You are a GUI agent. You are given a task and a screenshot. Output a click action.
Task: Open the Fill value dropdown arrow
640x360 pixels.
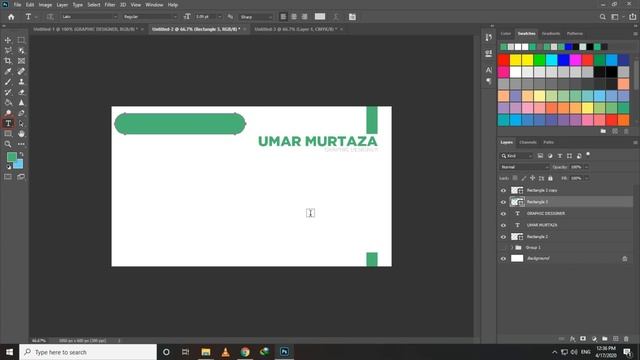(x=587, y=178)
